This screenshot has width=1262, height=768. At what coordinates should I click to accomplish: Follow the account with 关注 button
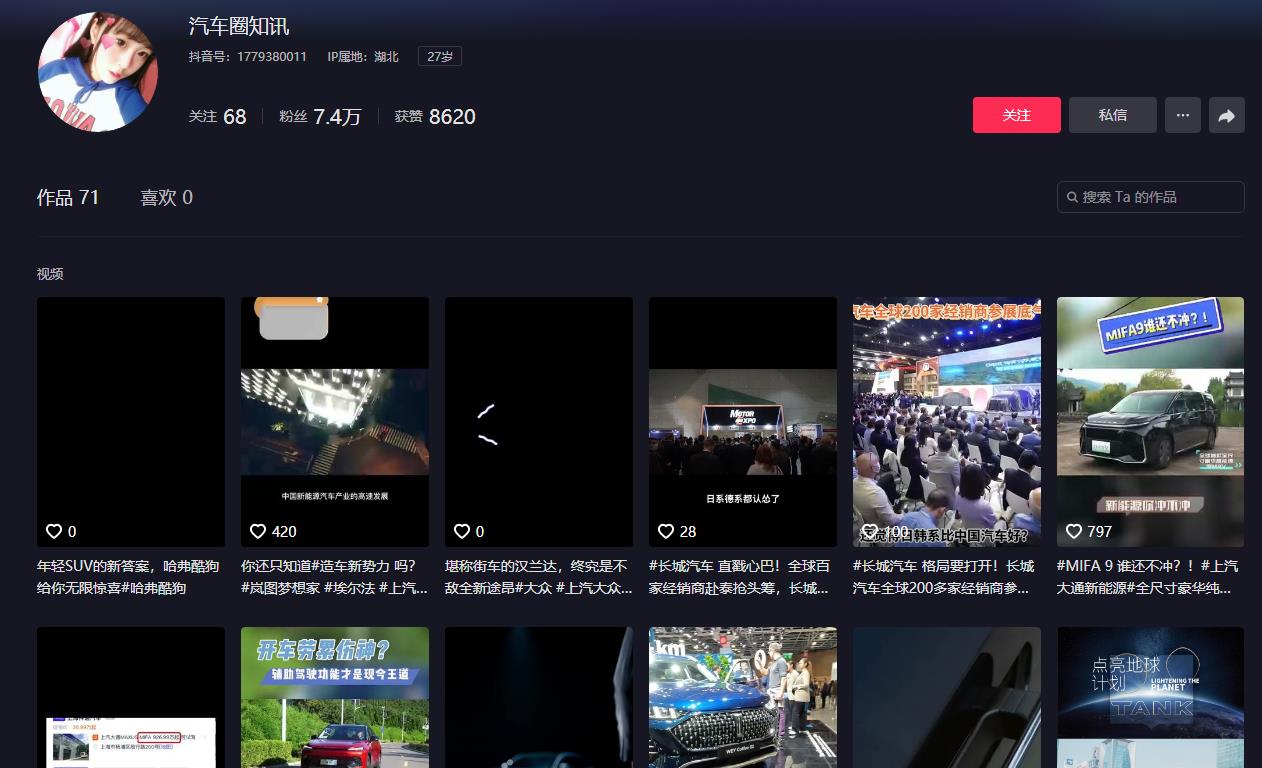(1017, 115)
